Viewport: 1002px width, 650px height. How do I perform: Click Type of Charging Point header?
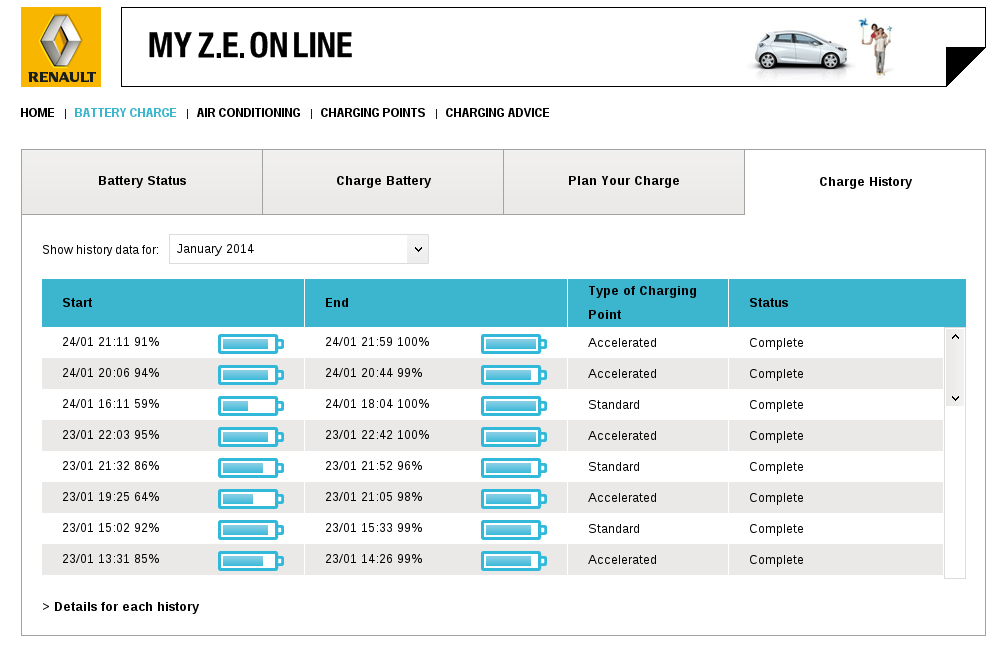(x=648, y=303)
